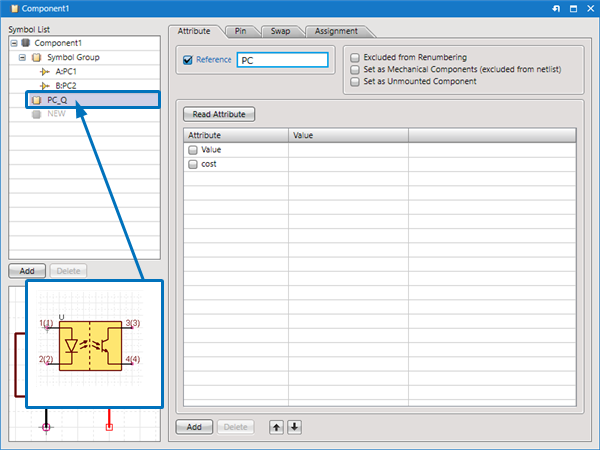Click the attribute Delete button
This screenshot has width=600, height=450.
point(235,427)
